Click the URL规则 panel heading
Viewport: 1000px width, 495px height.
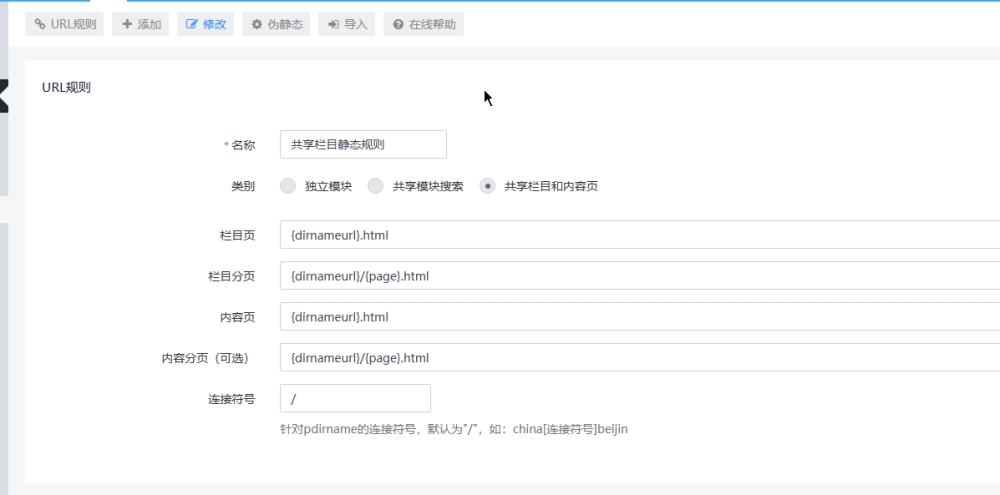66,87
